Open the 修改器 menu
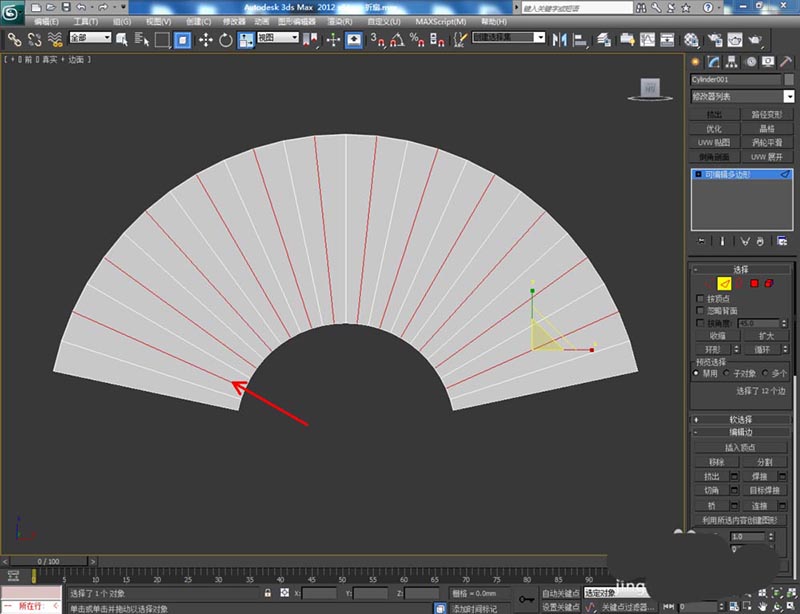The width and height of the screenshot is (800, 614). click(234, 21)
